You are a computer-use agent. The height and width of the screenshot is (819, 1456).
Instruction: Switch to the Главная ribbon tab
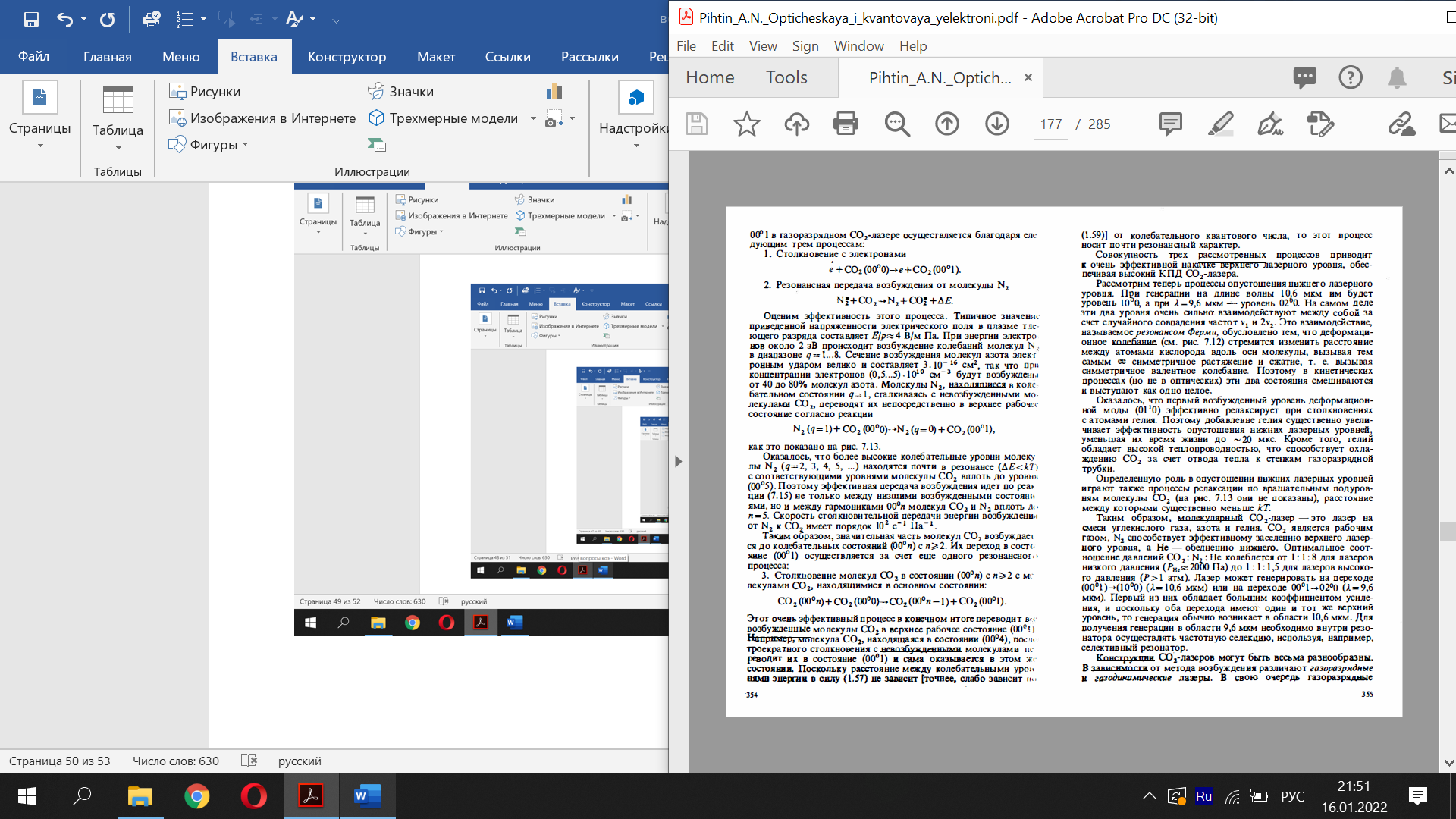coord(108,57)
